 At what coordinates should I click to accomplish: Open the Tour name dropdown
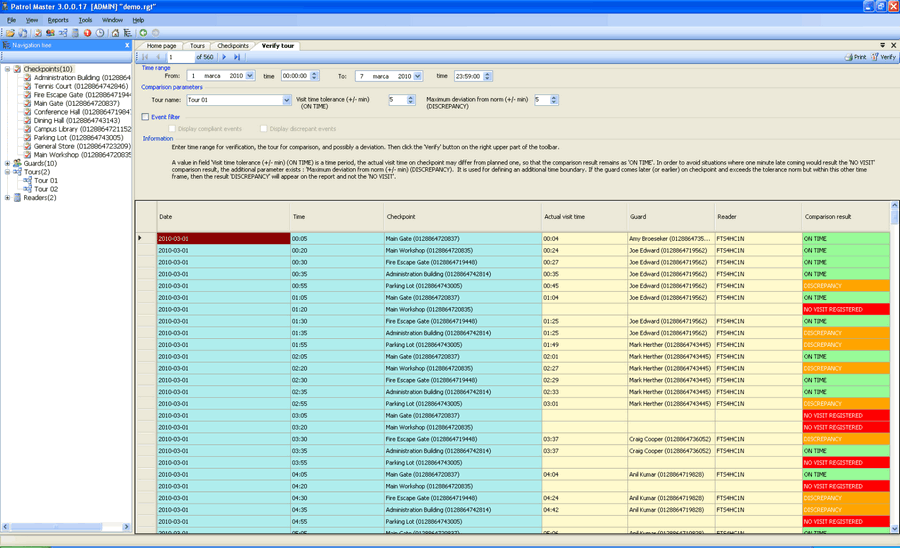(286, 100)
